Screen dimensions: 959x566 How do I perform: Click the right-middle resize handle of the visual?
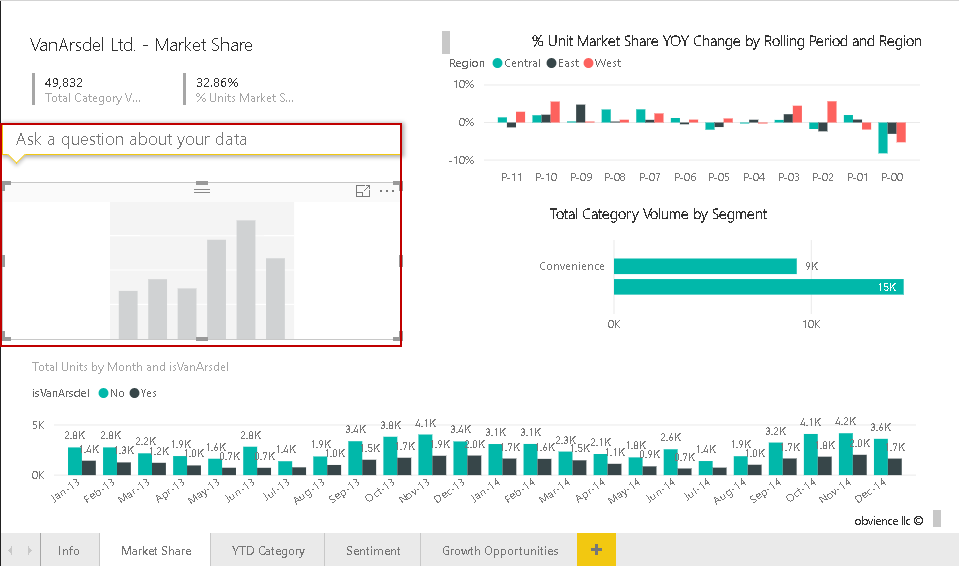click(400, 261)
